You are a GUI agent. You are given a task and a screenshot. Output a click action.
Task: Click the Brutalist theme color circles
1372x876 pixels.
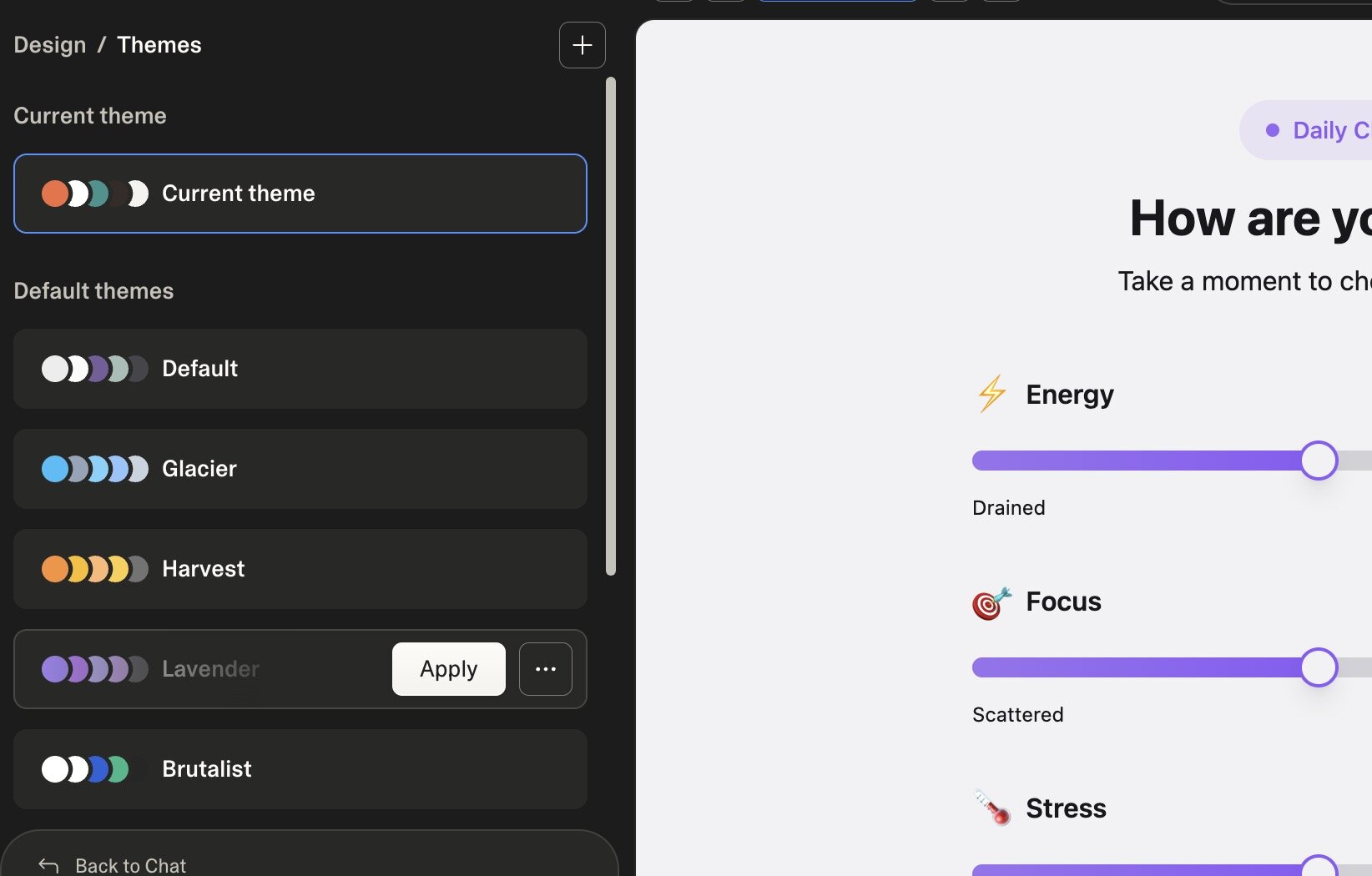click(x=88, y=768)
